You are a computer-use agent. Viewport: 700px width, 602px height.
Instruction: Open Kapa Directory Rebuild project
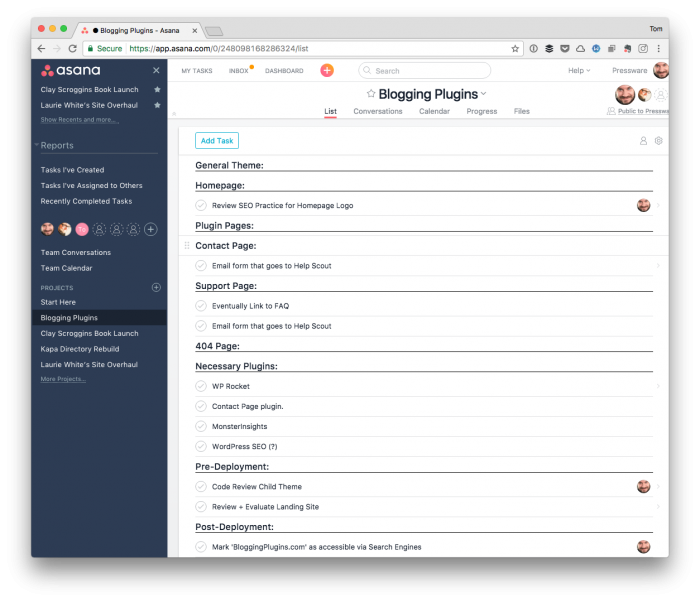coord(80,349)
